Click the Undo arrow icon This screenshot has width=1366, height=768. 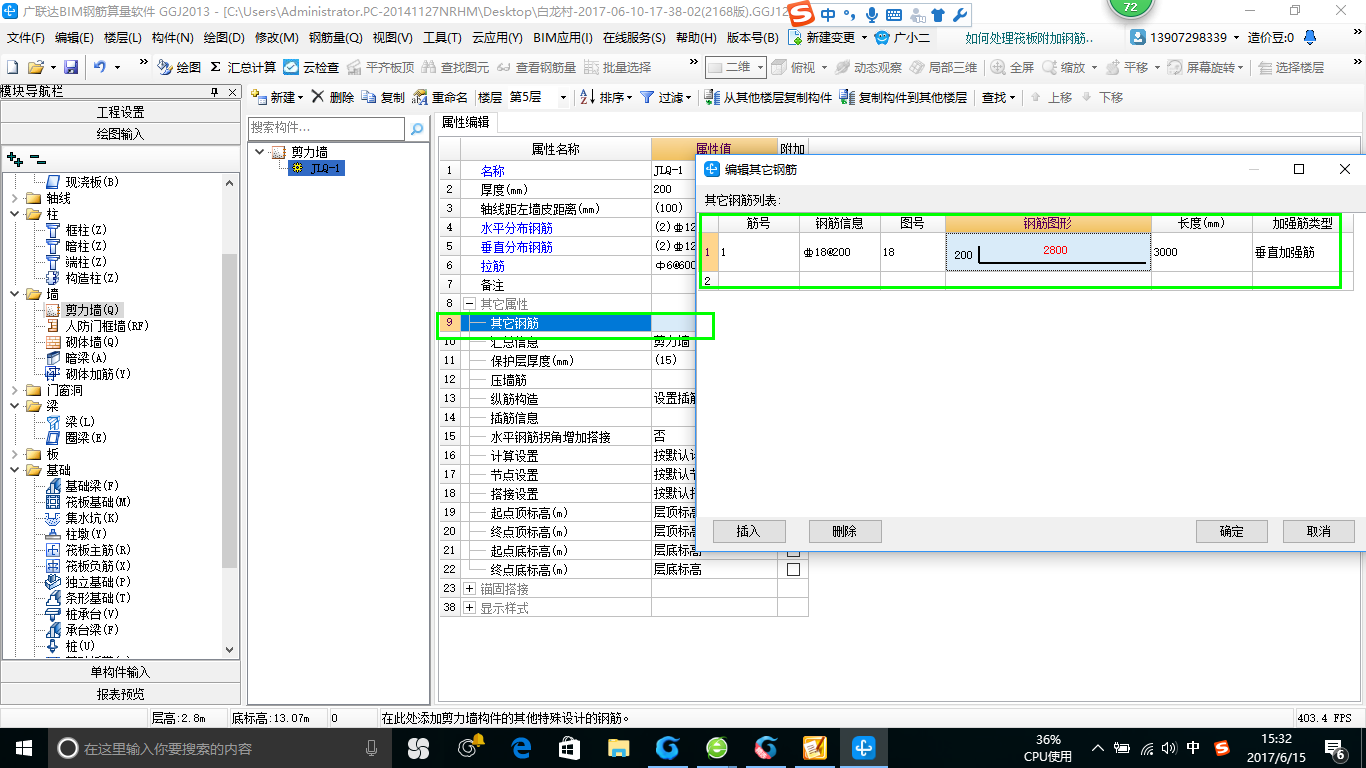100,67
